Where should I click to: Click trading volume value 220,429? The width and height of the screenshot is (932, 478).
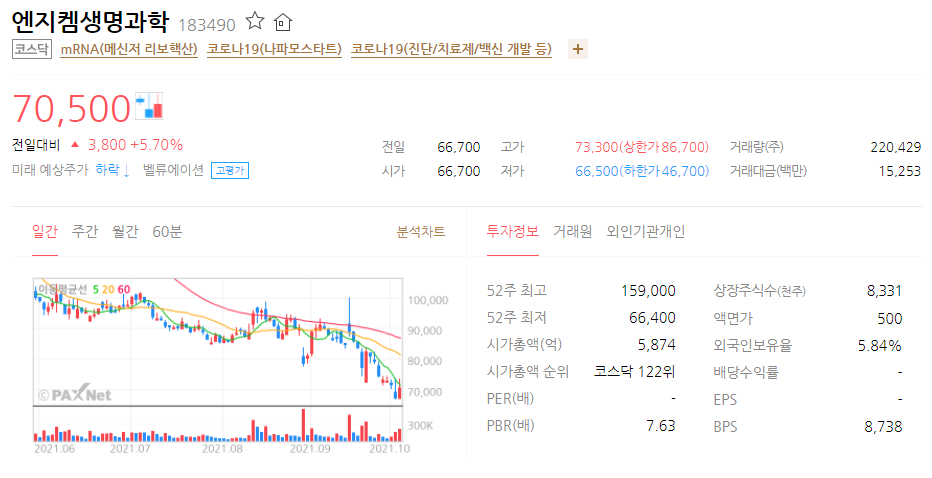[896, 147]
